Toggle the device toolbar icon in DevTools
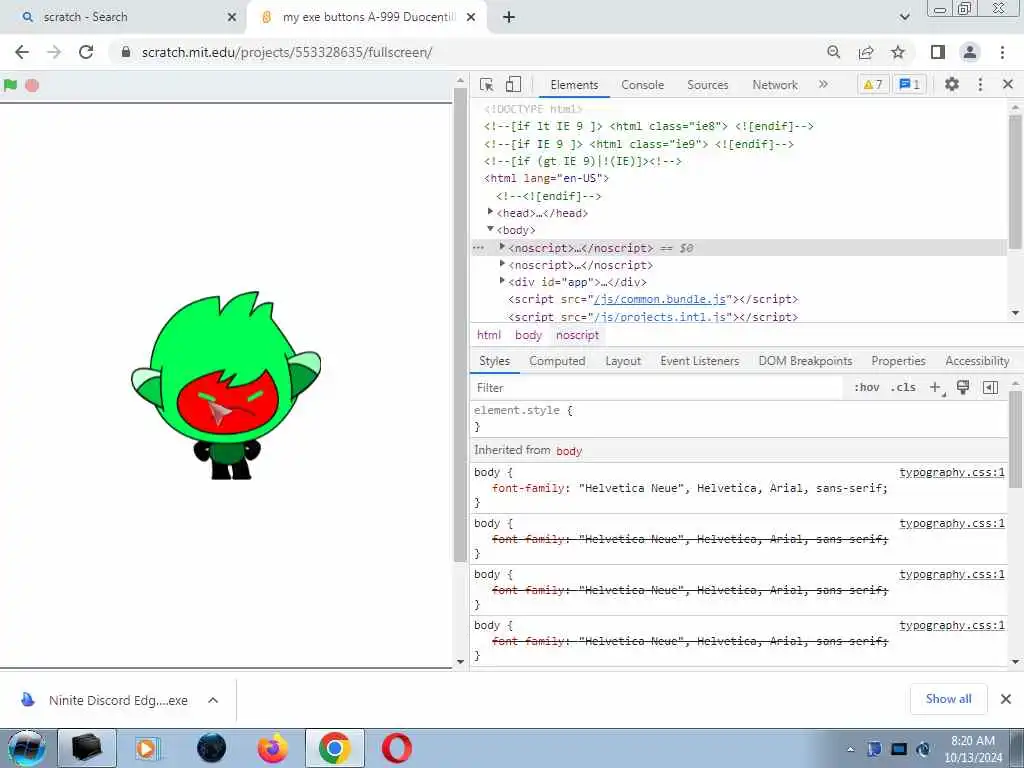This screenshot has height=768, width=1024. [x=513, y=85]
